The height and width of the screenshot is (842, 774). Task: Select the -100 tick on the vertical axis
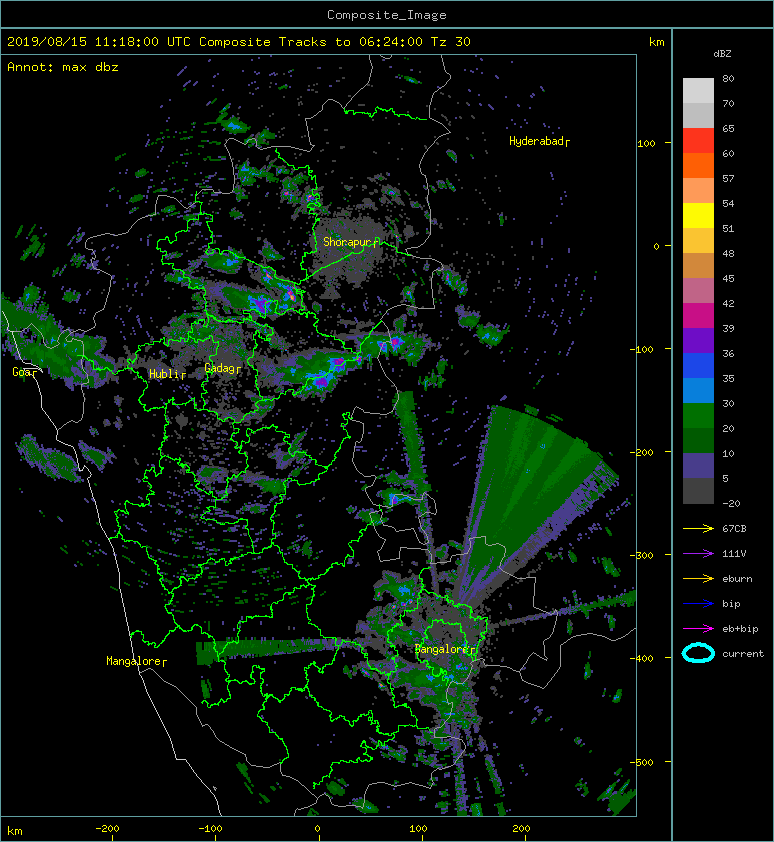[x=643, y=350]
